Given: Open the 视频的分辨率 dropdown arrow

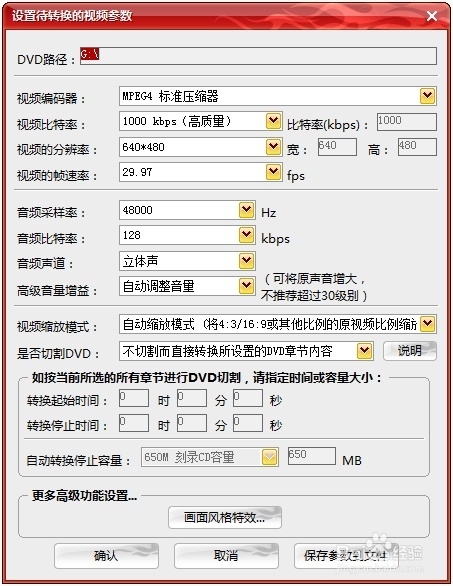Looking at the screenshot, I should pyautogui.click(x=274, y=146).
